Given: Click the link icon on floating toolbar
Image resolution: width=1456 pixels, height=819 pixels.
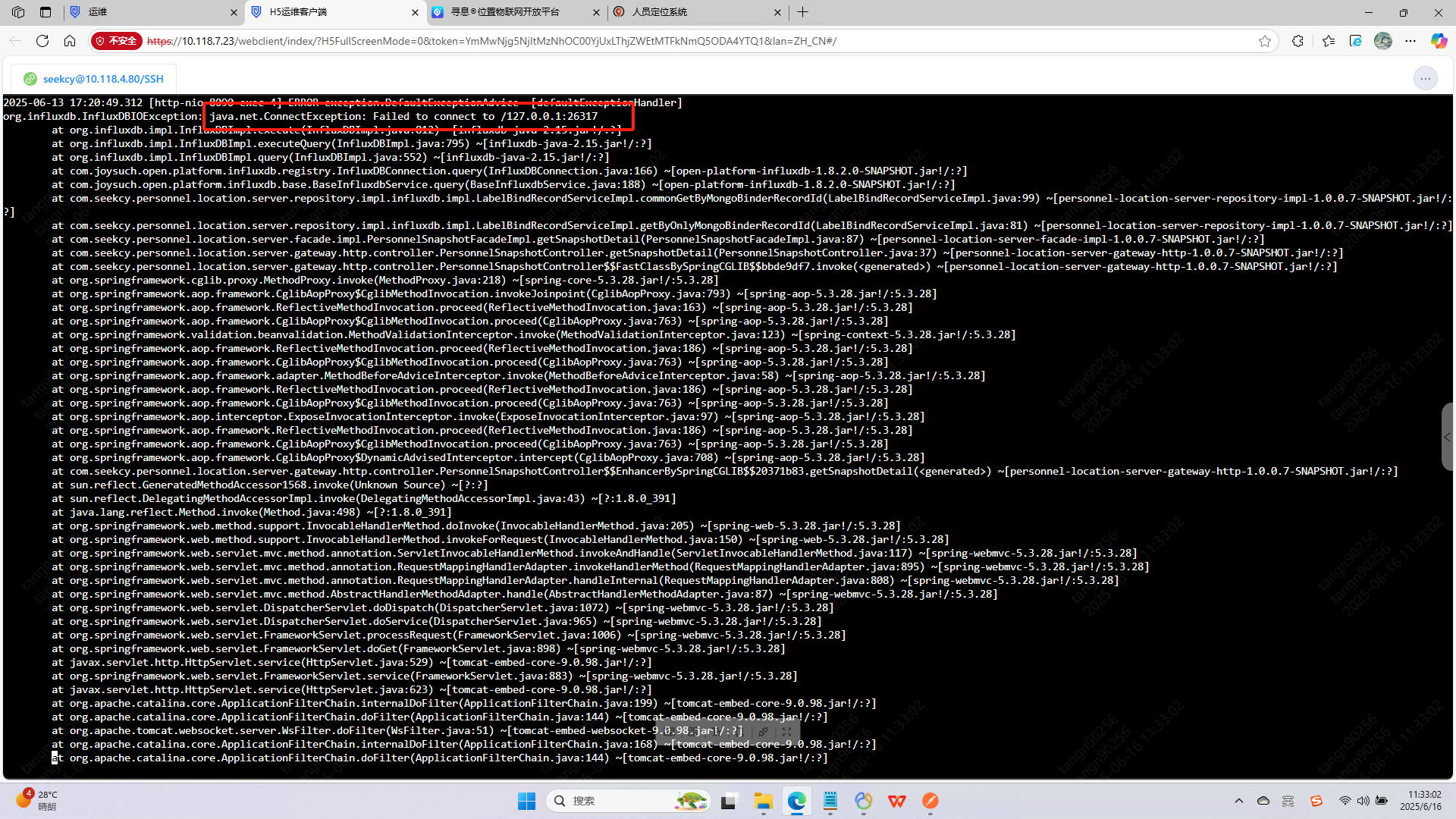Looking at the screenshot, I should 764,732.
